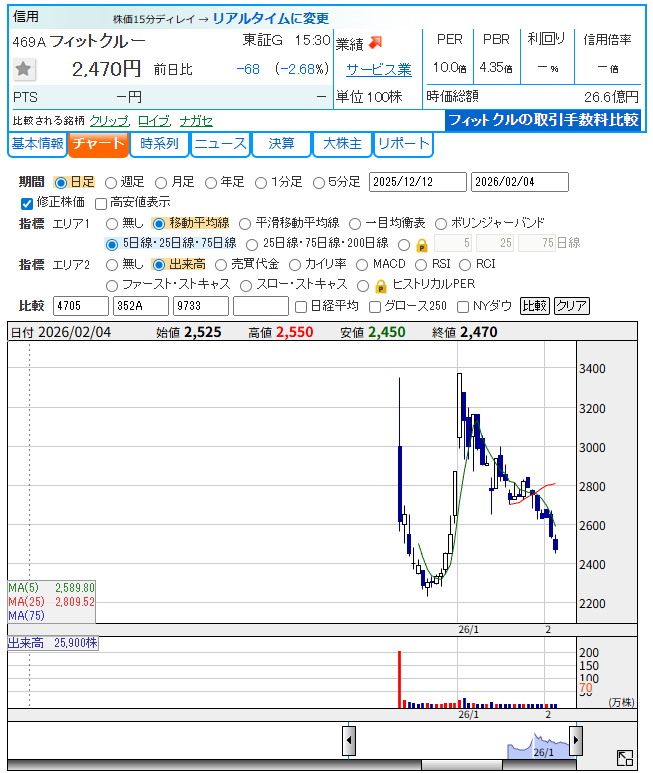Screen dimensions: 653x773
Task: Select 移動平均線 indicator radio
Action: pyautogui.click(x=159, y=224)
